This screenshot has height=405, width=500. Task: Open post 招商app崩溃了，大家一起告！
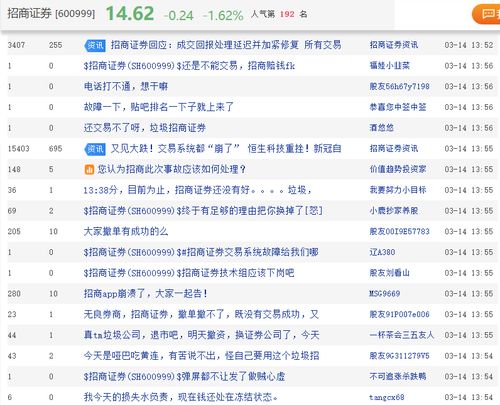click(146, 294)
